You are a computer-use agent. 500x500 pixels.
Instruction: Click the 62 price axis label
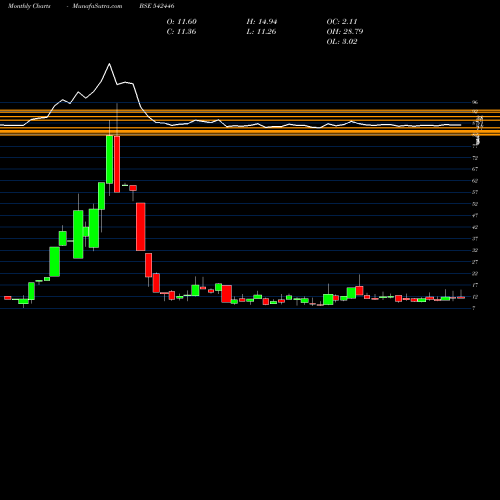click(475, 181)
